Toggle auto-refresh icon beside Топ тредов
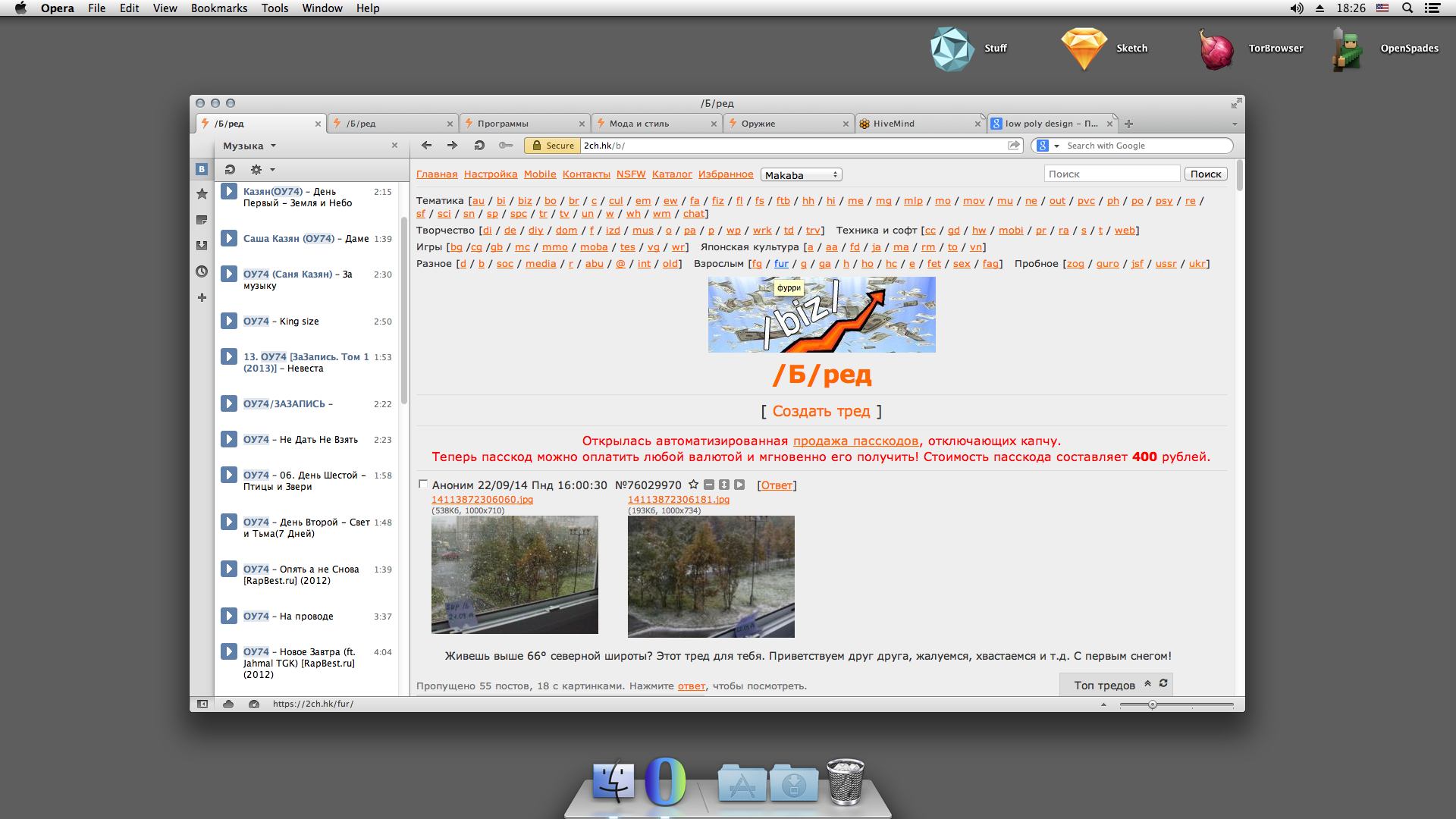This screenshot has height=819, width=1456. pos(1163,684)
